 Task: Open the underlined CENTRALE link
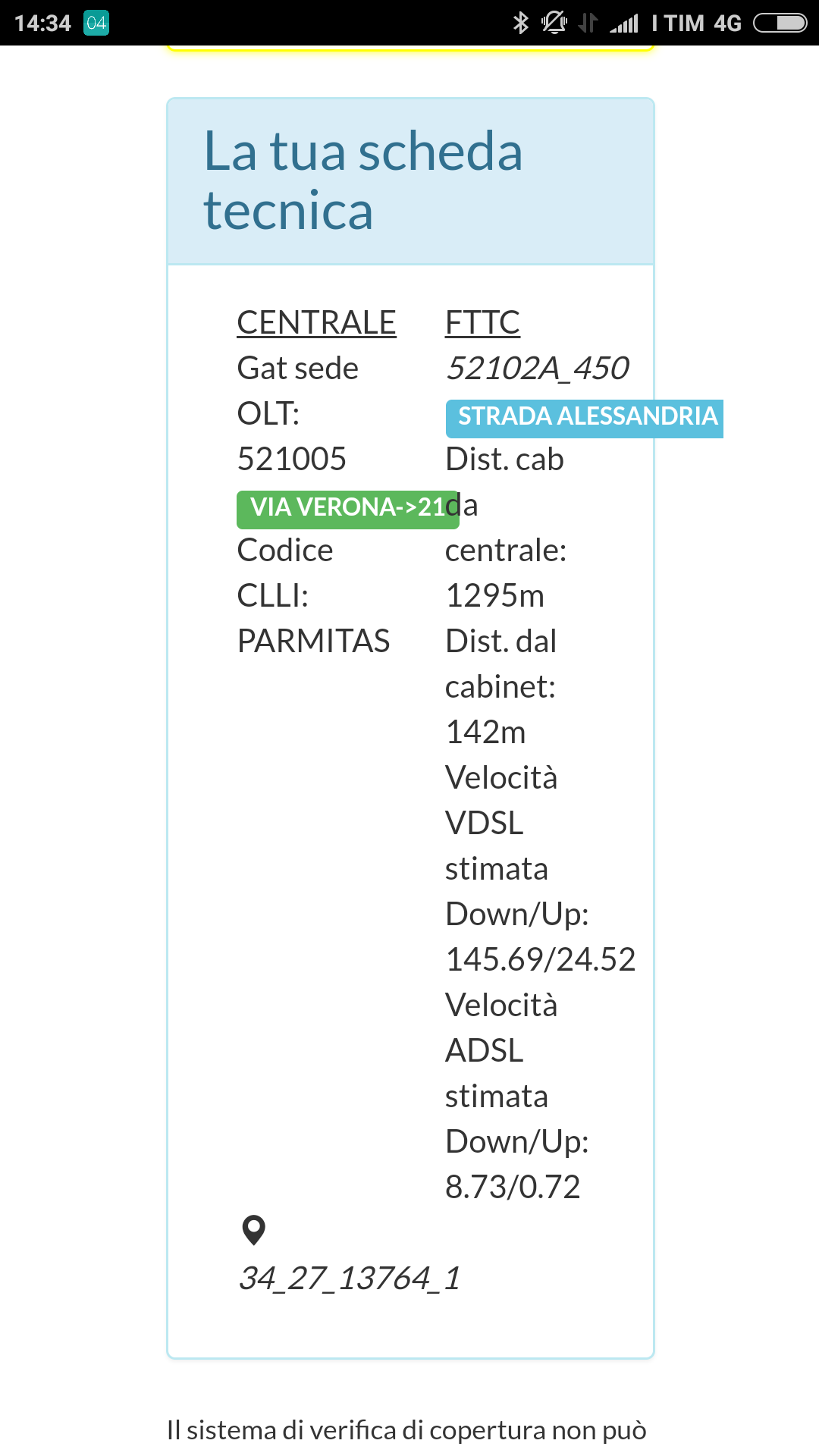pos(316,322)
